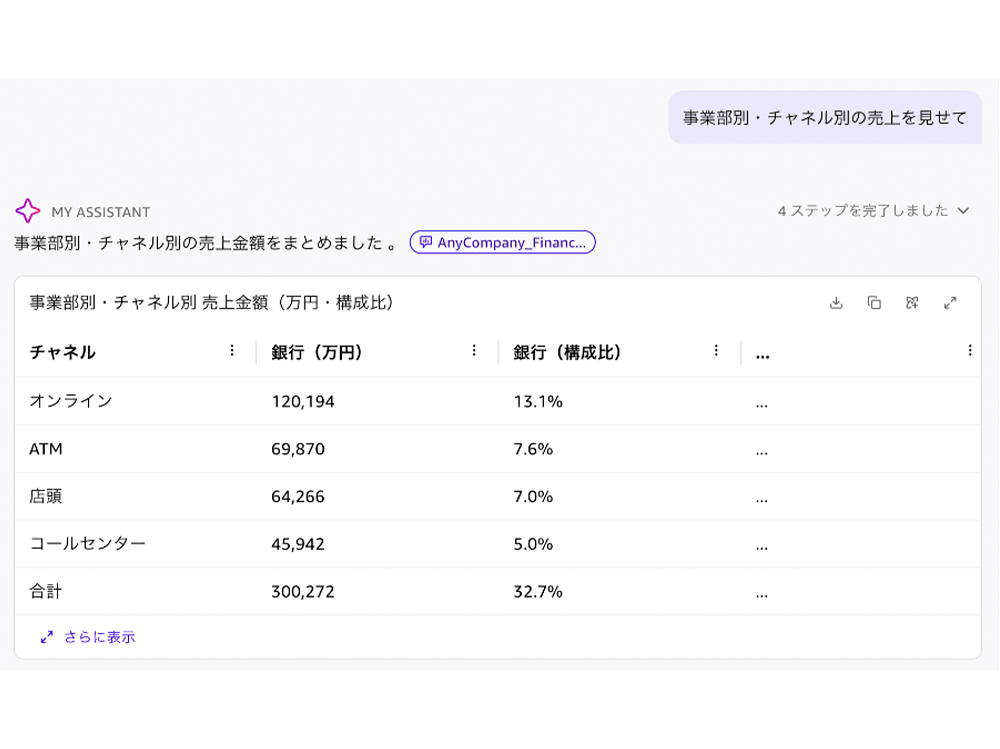Open the 銀行（万円） column options menu

coord(474,350)
